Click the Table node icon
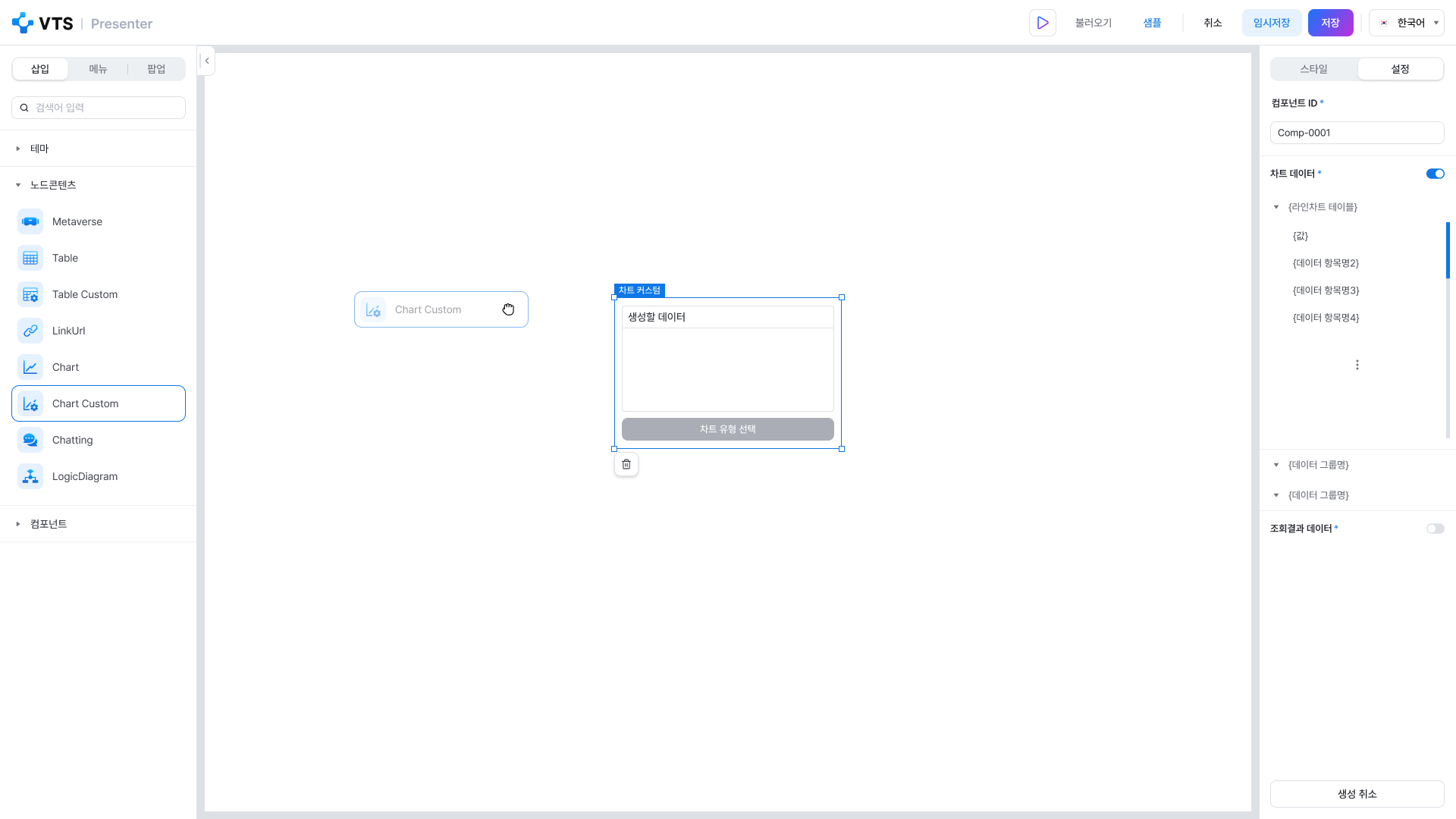The image size is (1456, 819). (x=30, y=258)
